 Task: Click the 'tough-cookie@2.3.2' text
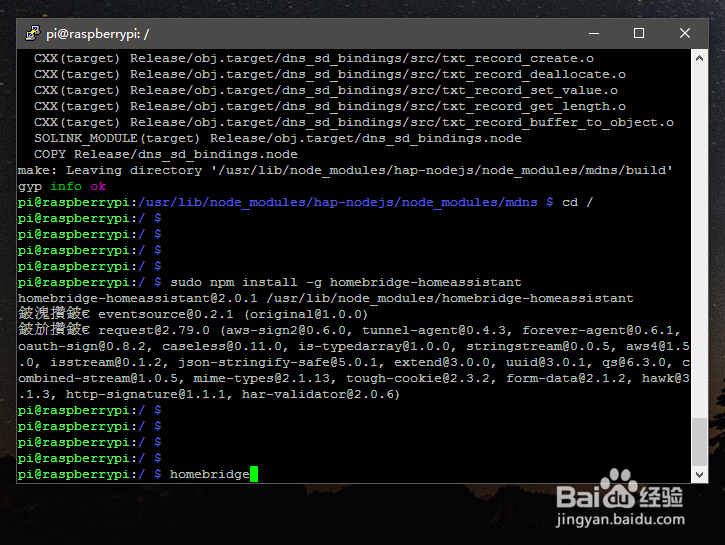418,378
